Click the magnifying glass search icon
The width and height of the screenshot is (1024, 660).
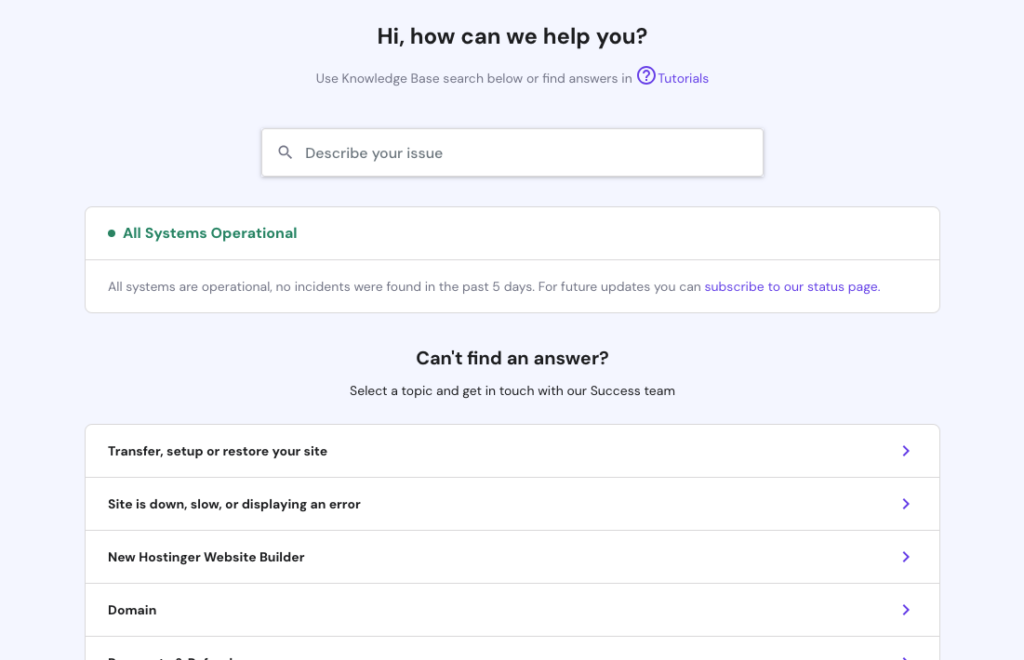(285, 152)
